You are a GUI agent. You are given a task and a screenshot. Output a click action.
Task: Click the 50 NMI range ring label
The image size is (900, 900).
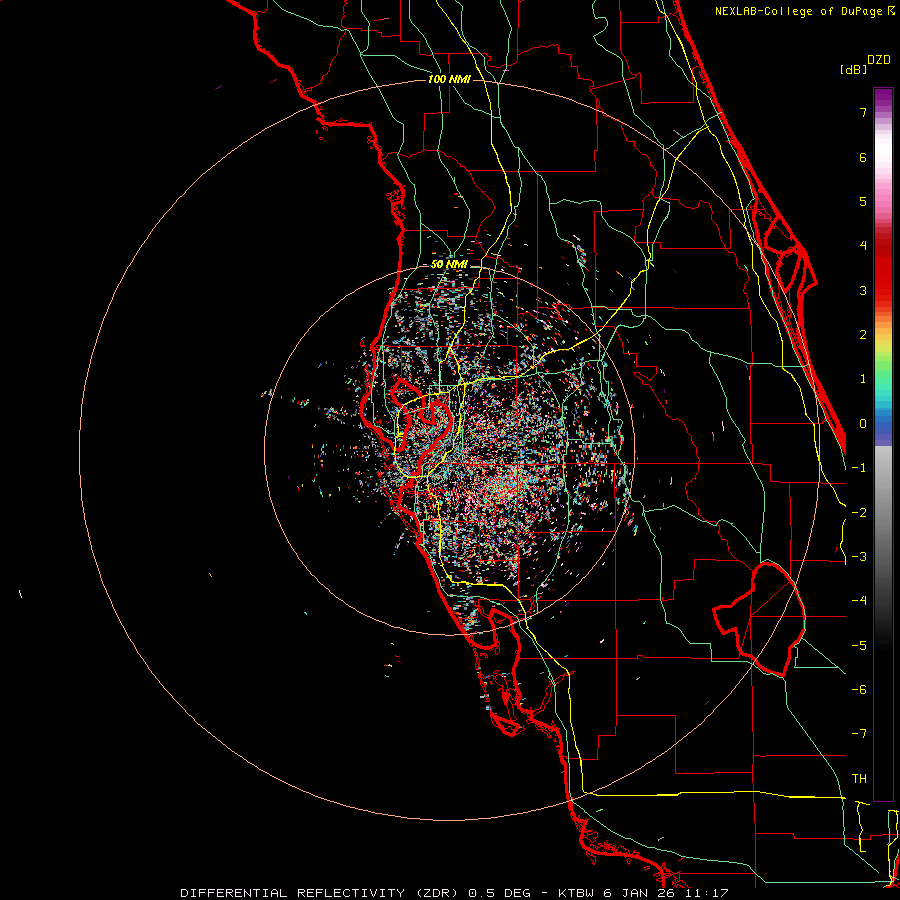click(x=449, y=265)
